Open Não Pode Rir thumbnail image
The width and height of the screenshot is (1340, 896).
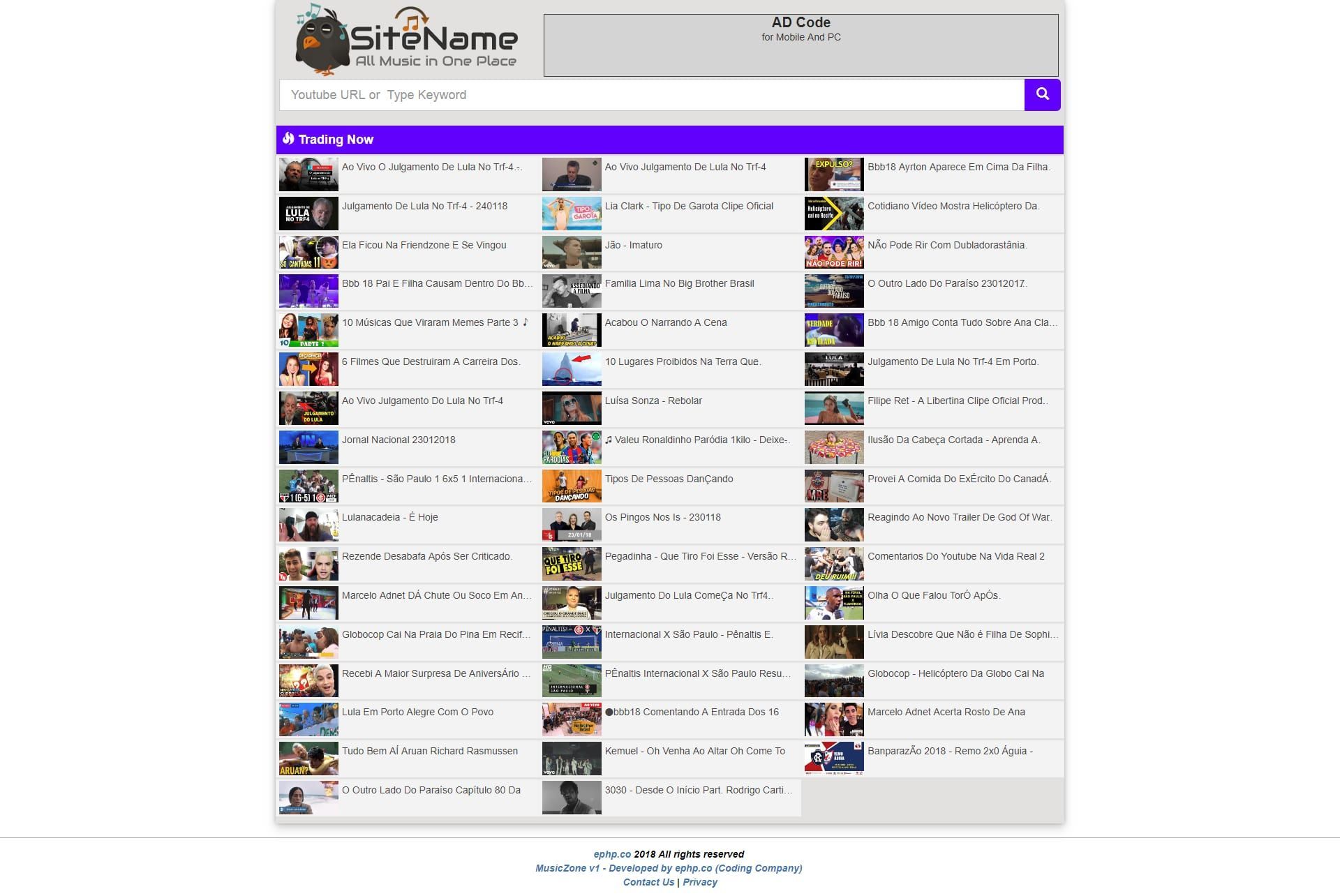point(833,253)
